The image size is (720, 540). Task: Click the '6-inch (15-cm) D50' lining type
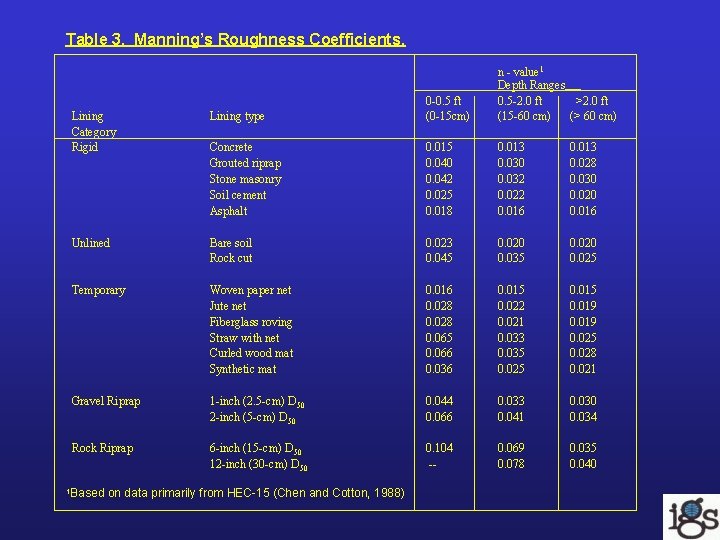[x=255, y=449]
